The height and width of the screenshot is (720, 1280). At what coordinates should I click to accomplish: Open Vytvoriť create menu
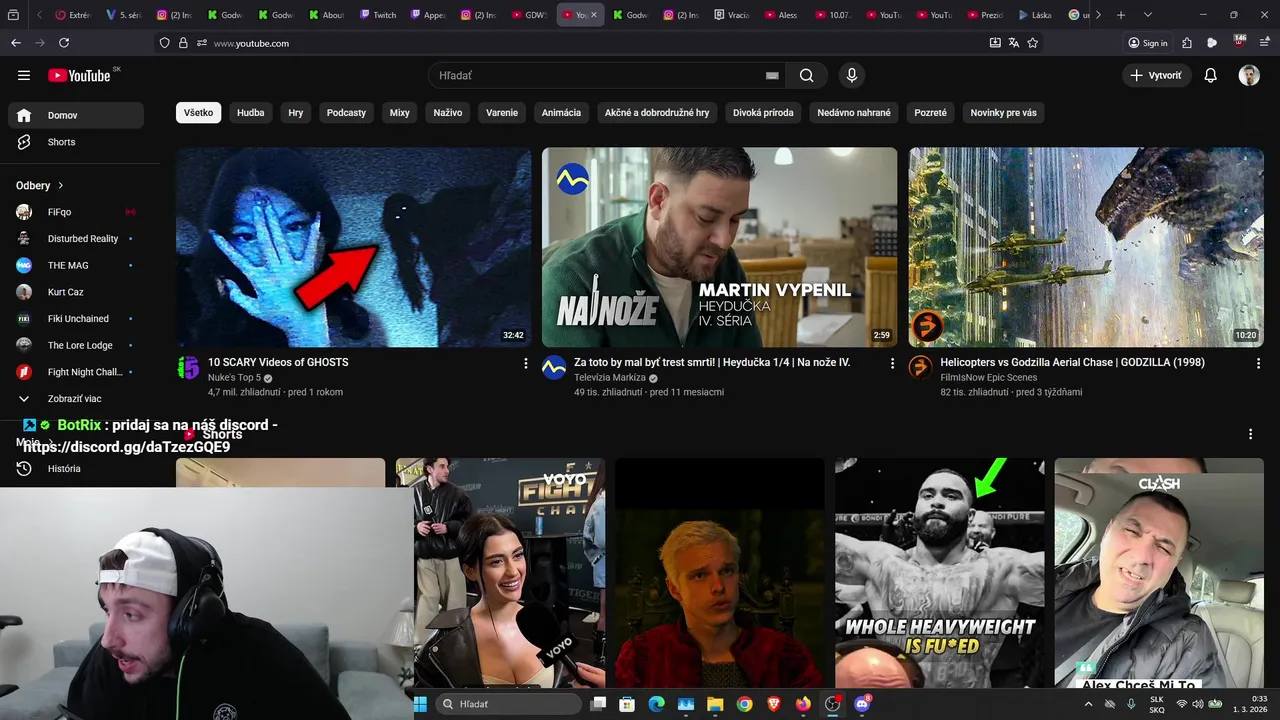[x=1156, y=75]
